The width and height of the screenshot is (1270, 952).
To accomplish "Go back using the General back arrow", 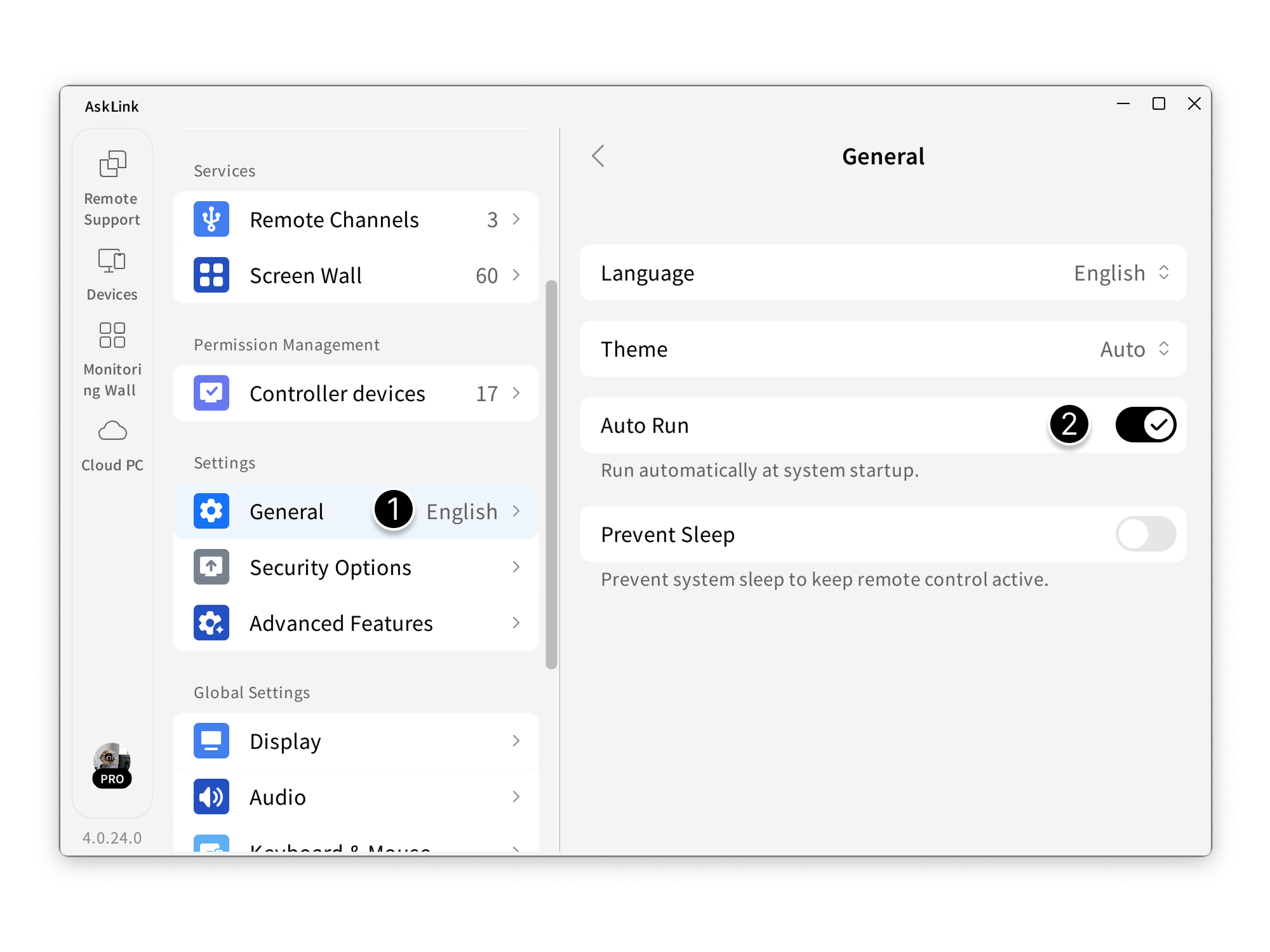I will [598, 156].
